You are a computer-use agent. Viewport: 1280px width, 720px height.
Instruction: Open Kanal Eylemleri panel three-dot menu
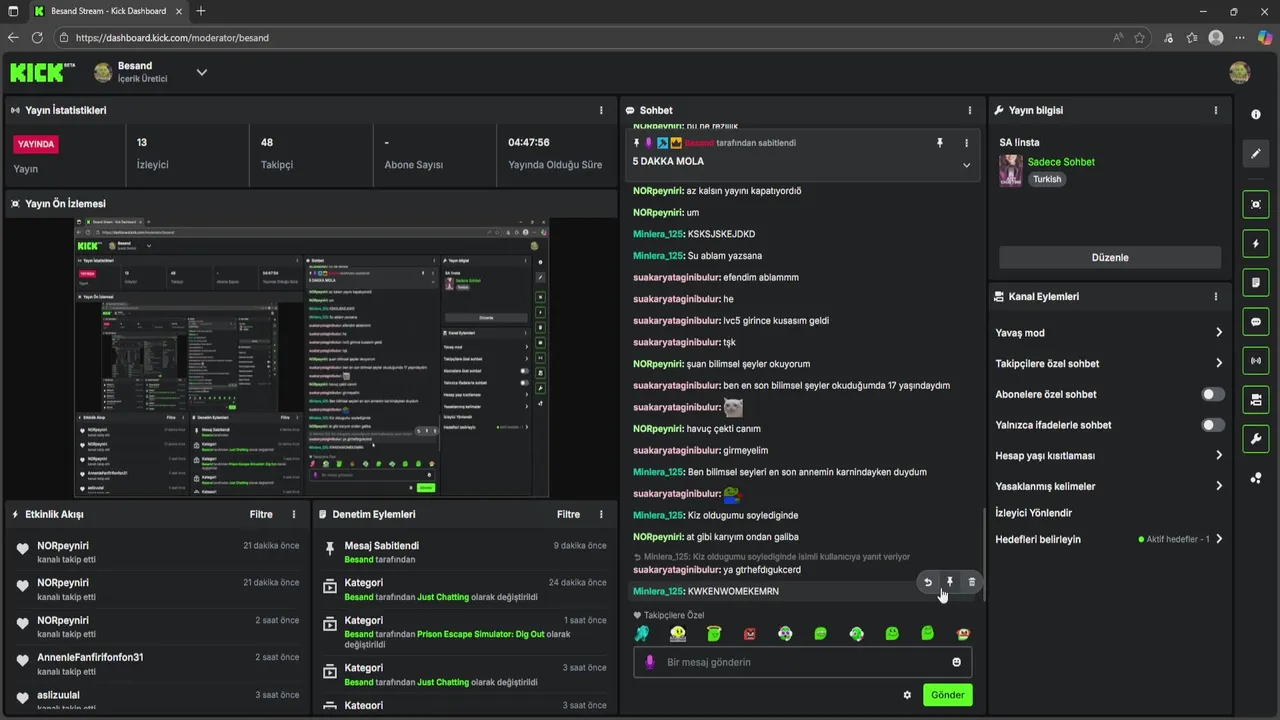click(x=1216, y=297)
